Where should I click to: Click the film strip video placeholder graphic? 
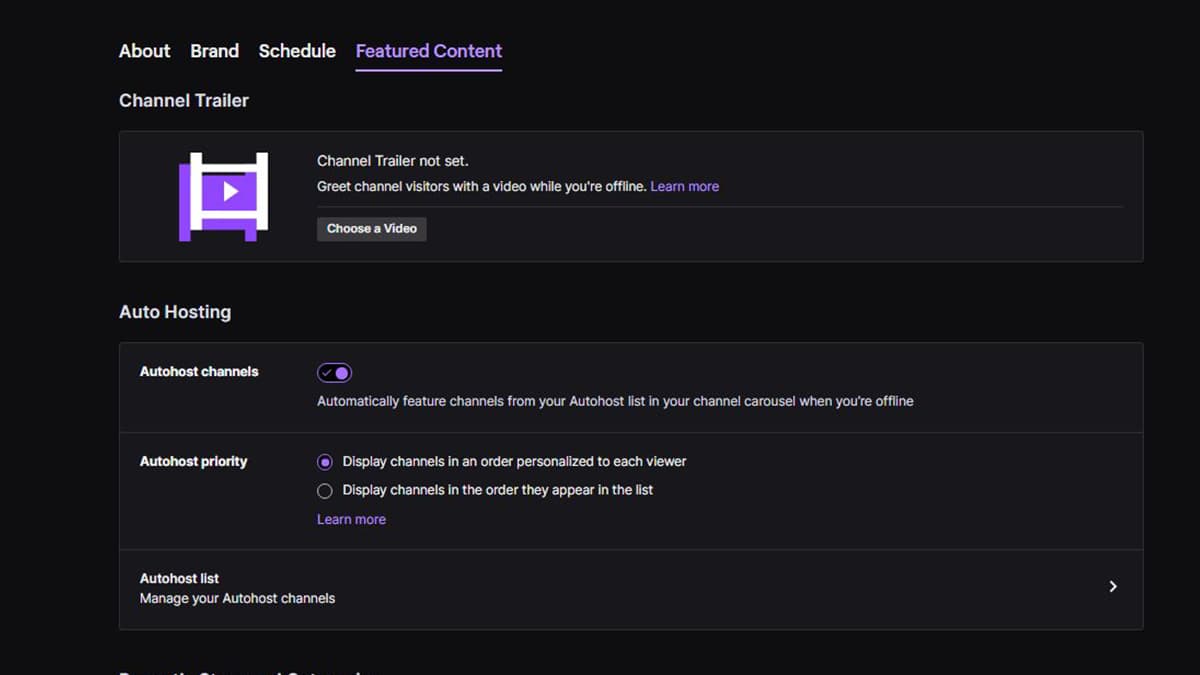[x=222, y=195]
